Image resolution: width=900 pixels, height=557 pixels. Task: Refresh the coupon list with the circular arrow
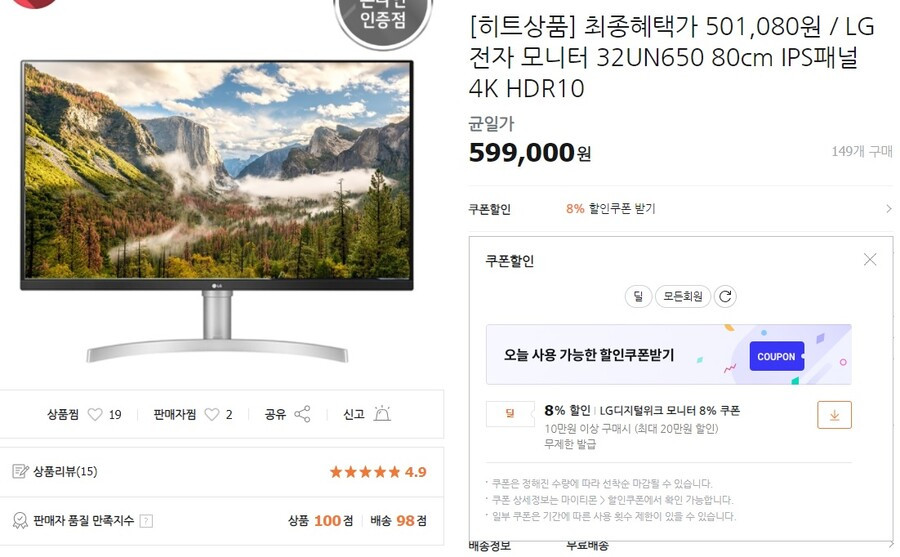coord(726,296)
